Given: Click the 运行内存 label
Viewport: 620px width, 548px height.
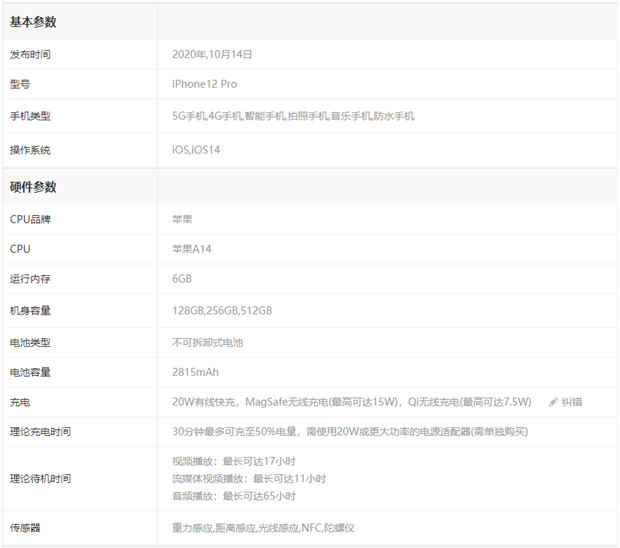Looking at the screenshot, I should pyautogui.click(x=30, y=279).
